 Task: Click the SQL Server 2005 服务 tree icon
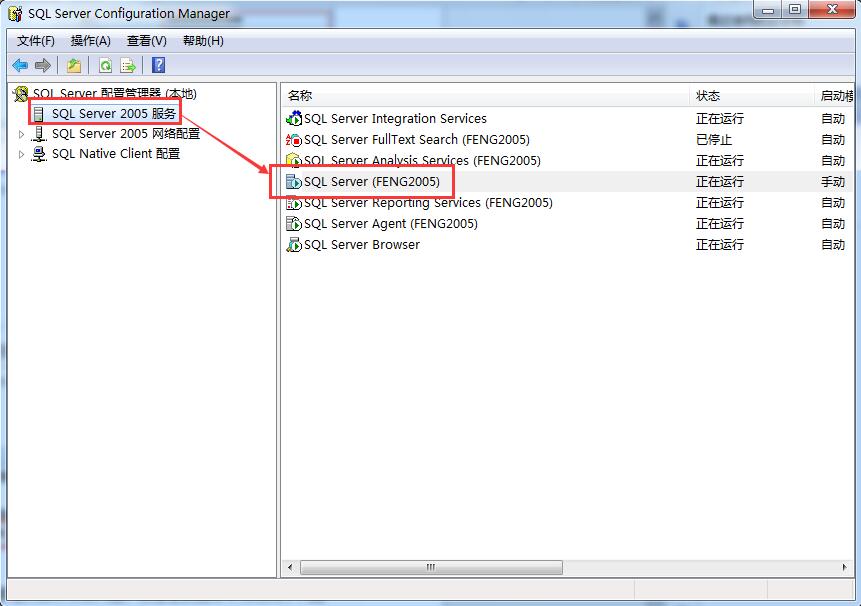coord(38,114)
